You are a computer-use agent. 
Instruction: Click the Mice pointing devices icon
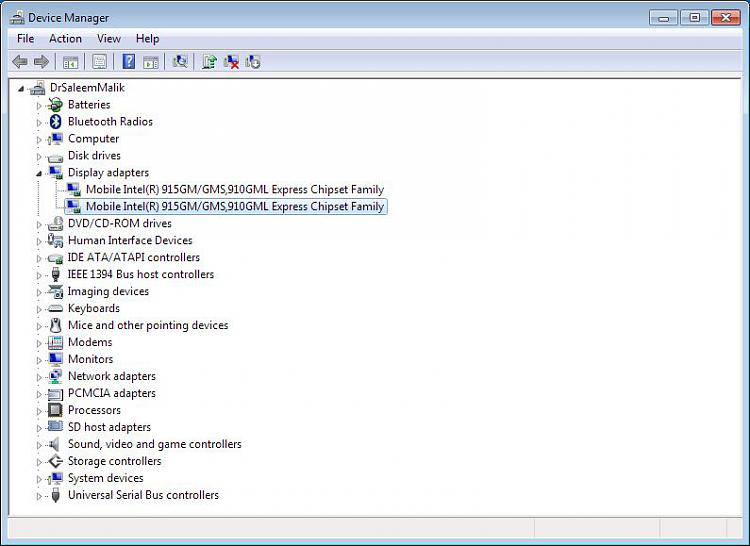55,325
